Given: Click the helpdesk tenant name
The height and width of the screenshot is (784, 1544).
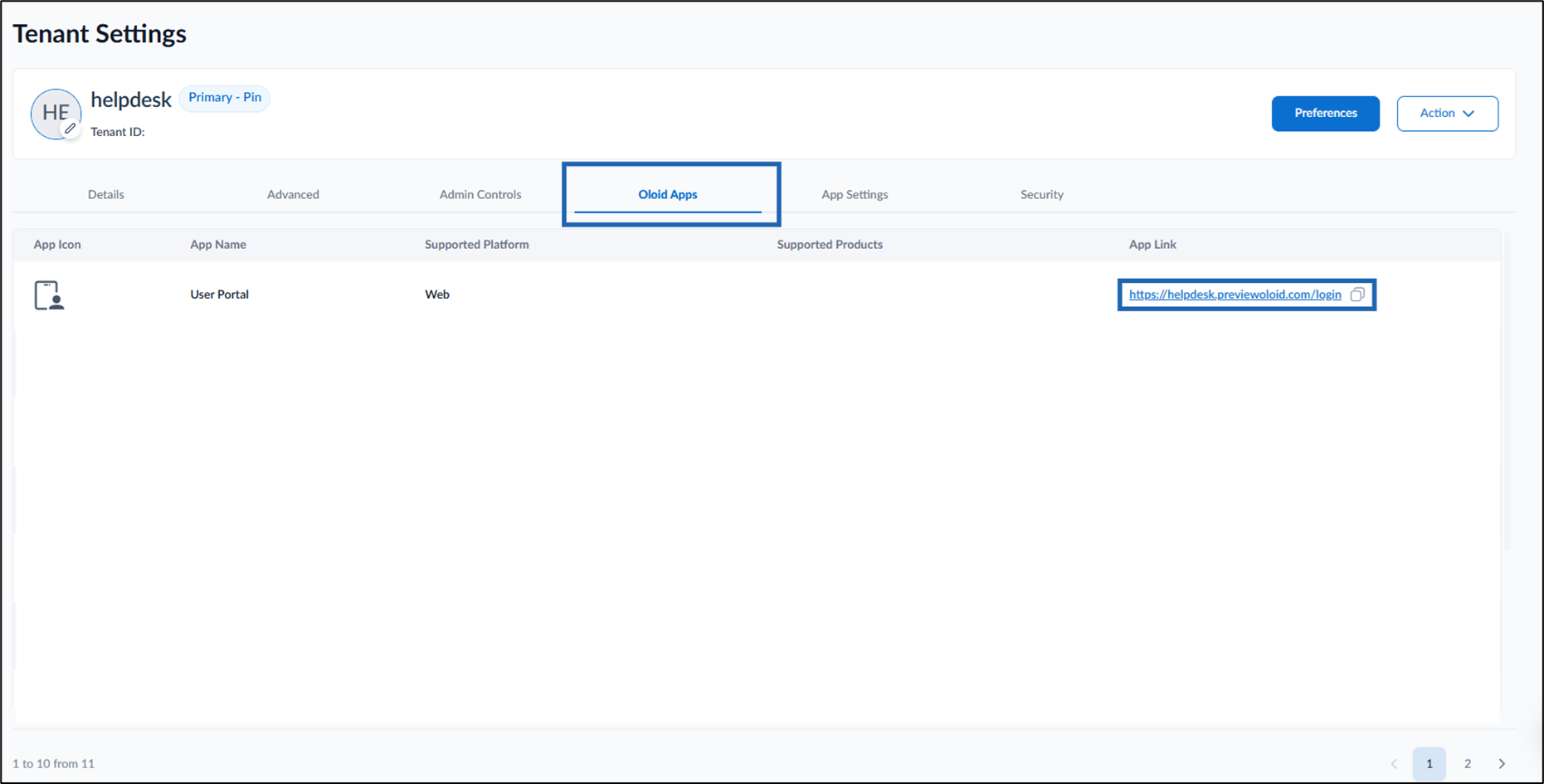Looking at the screenshot, I should (131, 100).
